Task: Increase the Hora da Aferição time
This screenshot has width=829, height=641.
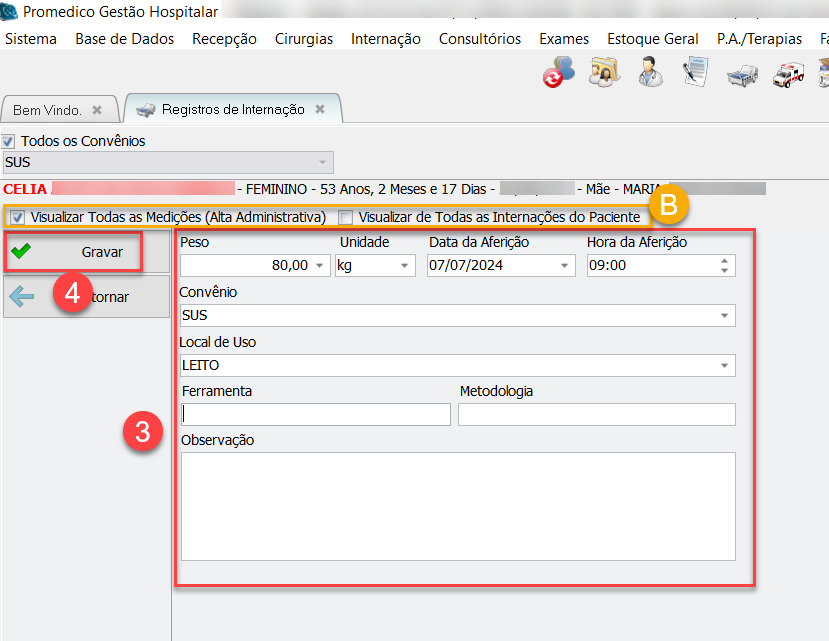Action: click(724, 260)
